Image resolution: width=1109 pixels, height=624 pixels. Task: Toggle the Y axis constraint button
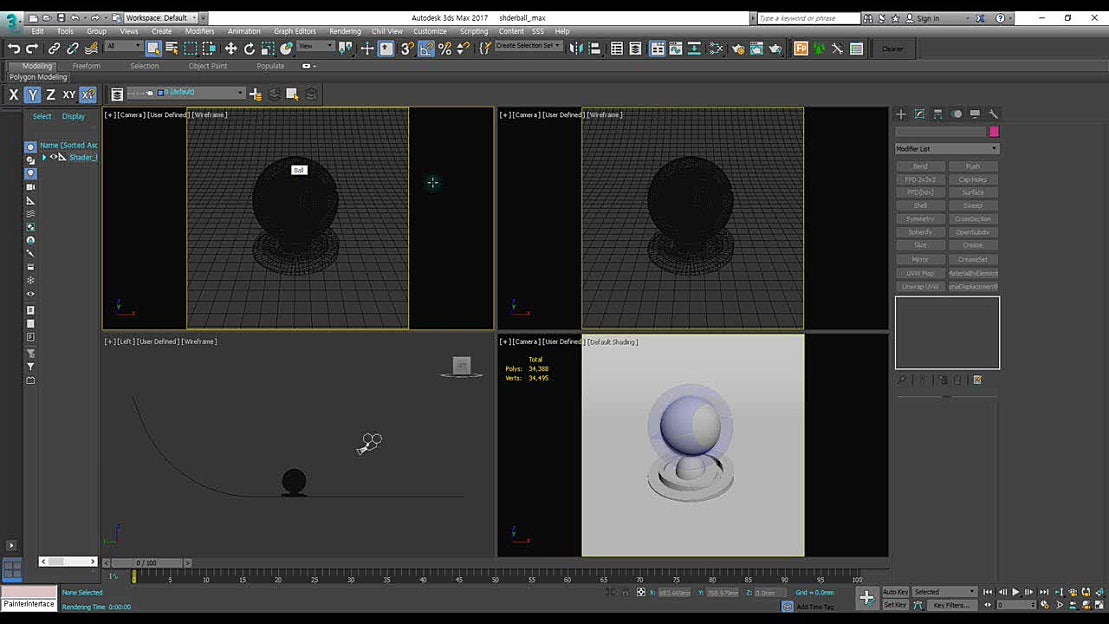pos(33,94)
